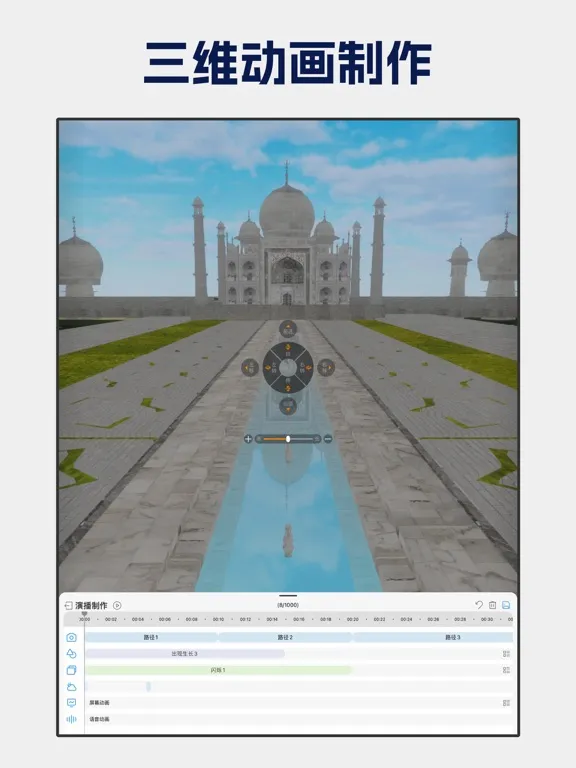Select the screen animation track icon
Image resolution: width=576 pixels, height=768 pixels.
[72, 703]
